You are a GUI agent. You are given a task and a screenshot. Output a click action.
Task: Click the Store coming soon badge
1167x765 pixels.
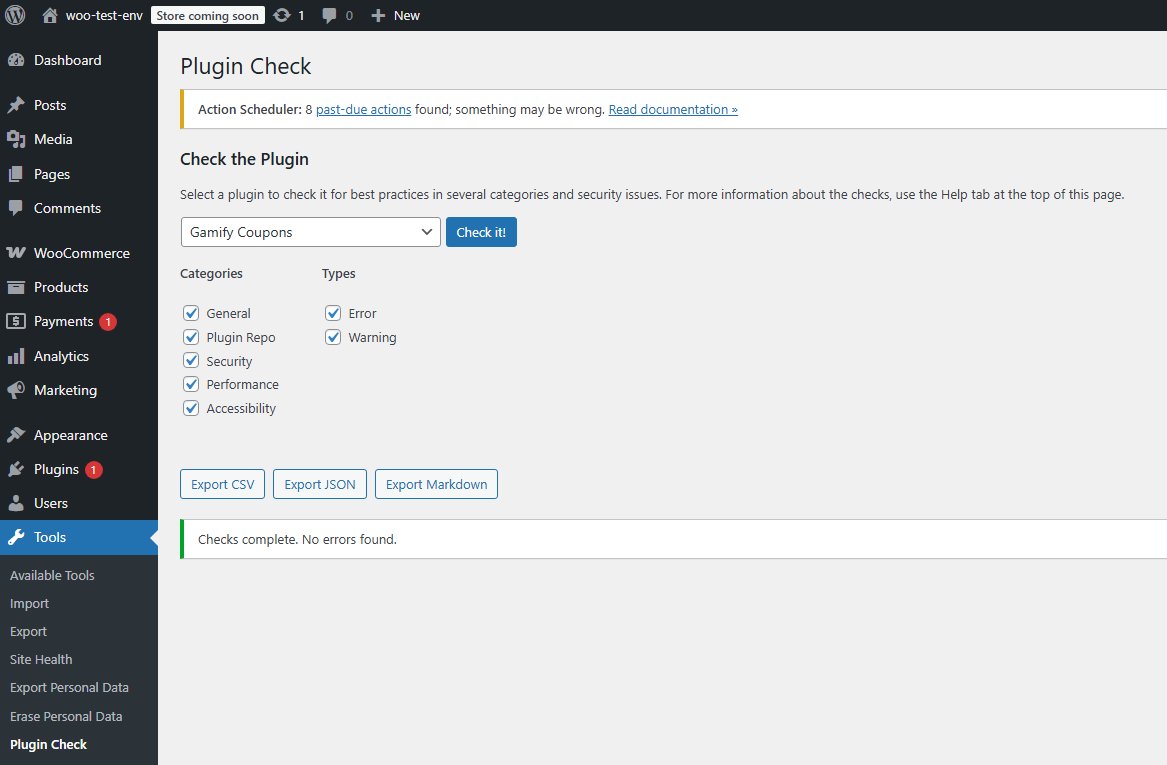(x=208, y=16)
